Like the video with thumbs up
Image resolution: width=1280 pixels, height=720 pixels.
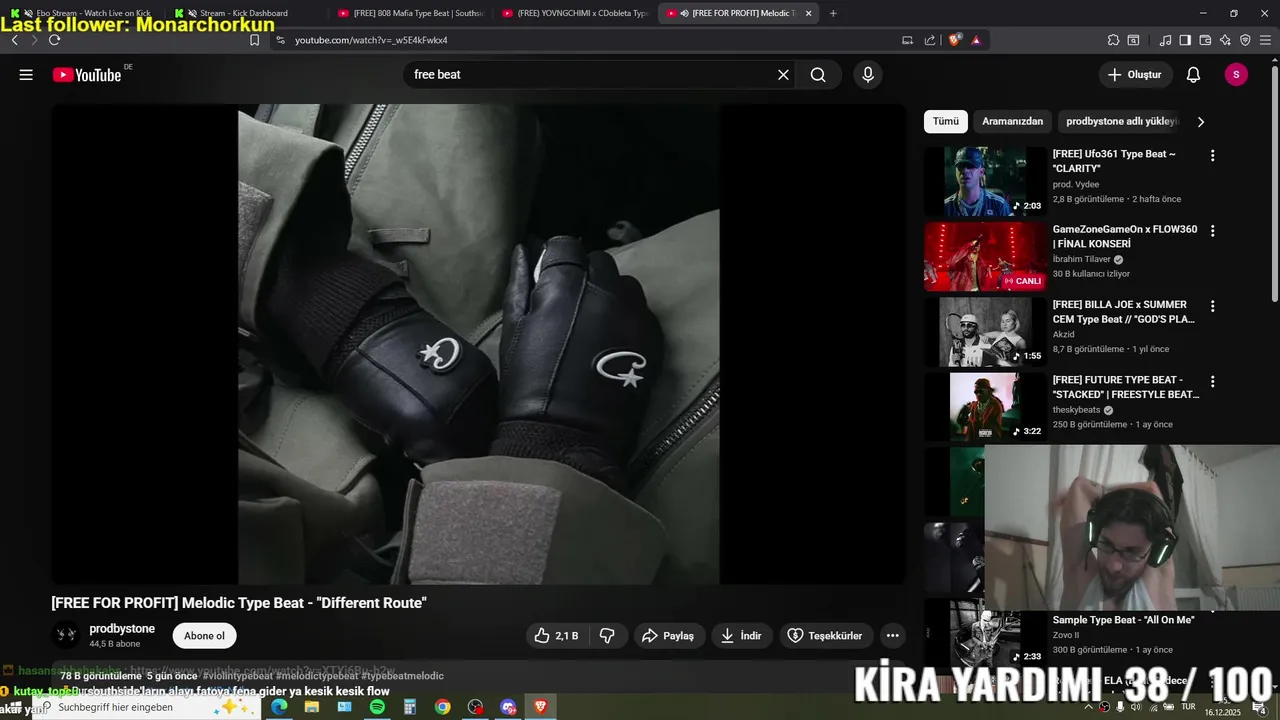(558, 636)
